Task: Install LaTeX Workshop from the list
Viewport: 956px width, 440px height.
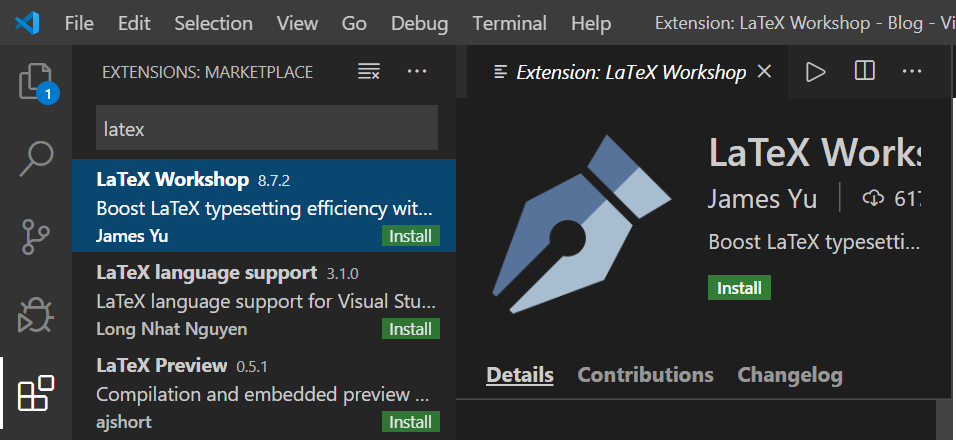Action: point(411,236)
